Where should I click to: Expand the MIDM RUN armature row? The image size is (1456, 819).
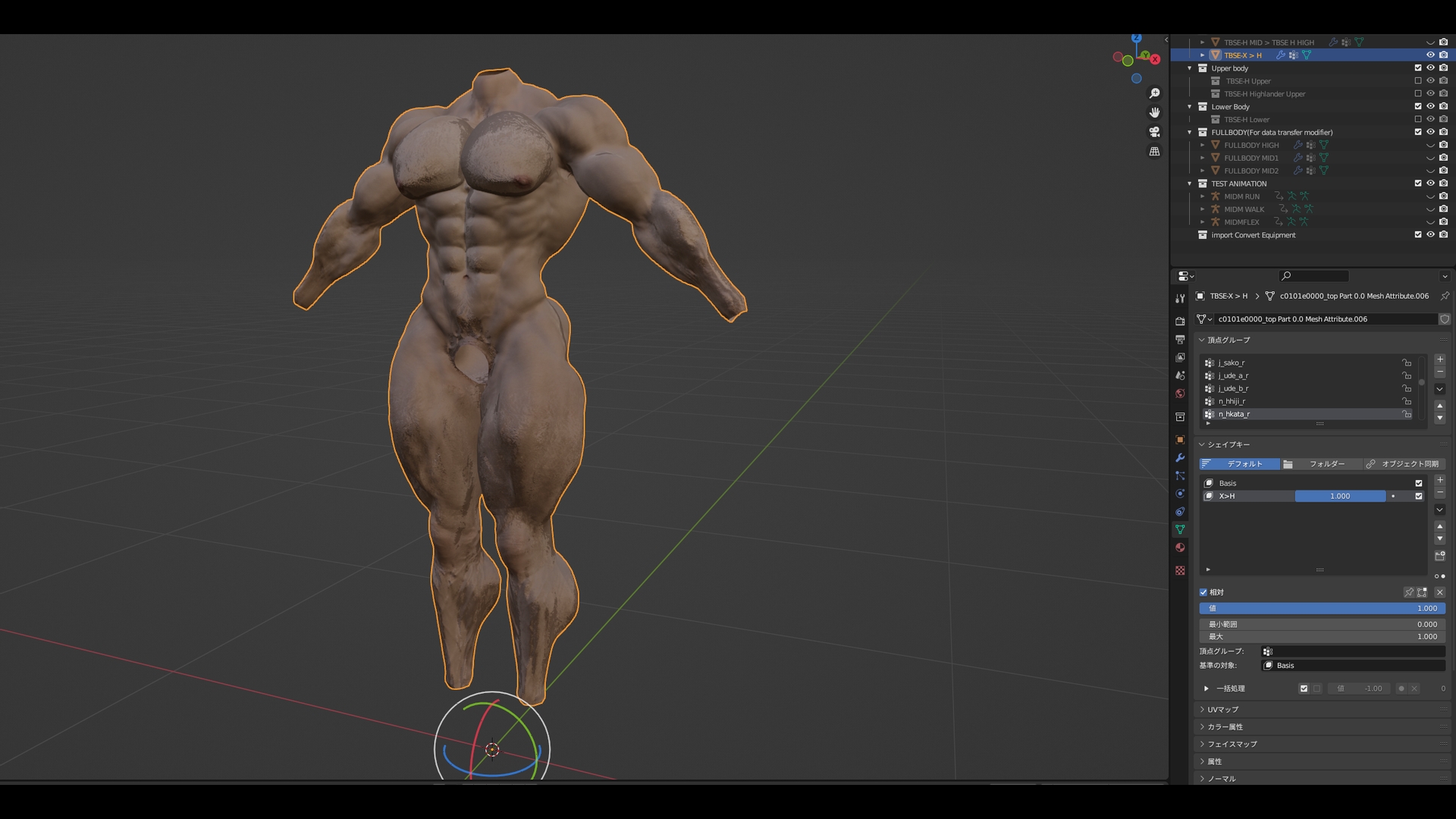coord(1202,196)
